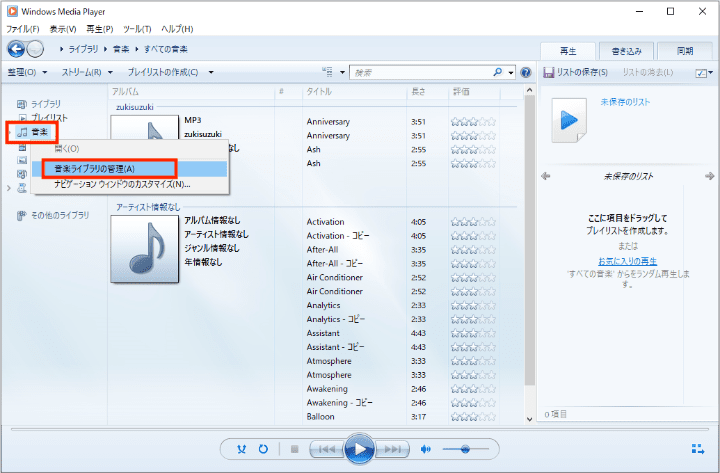Click in the search input field
The height and width of the screenshot is (473, 720).
point(422,73)
